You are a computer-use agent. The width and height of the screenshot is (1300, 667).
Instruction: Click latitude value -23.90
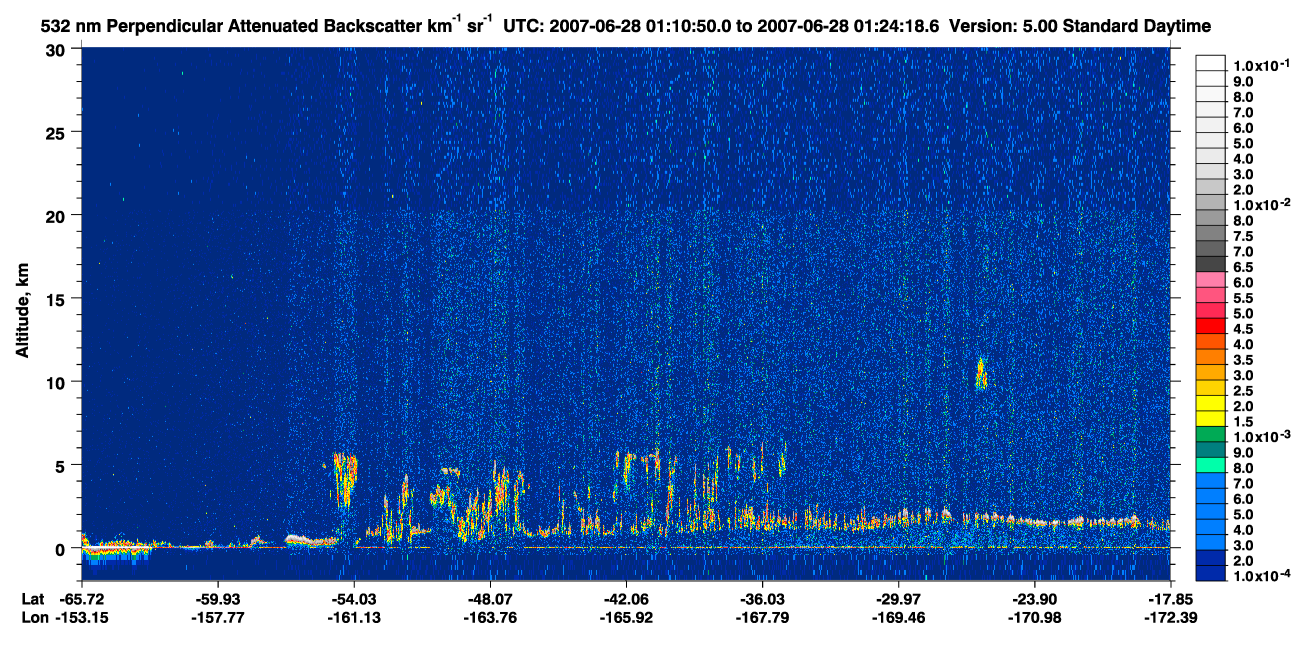click(x=1034, y=599)
